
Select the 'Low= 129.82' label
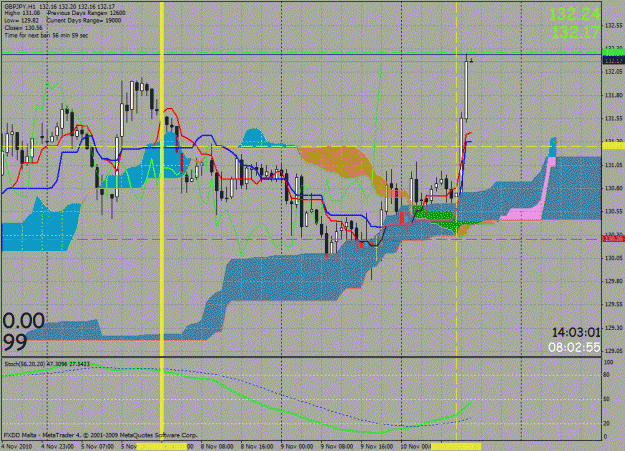click(x=22, y=20)
